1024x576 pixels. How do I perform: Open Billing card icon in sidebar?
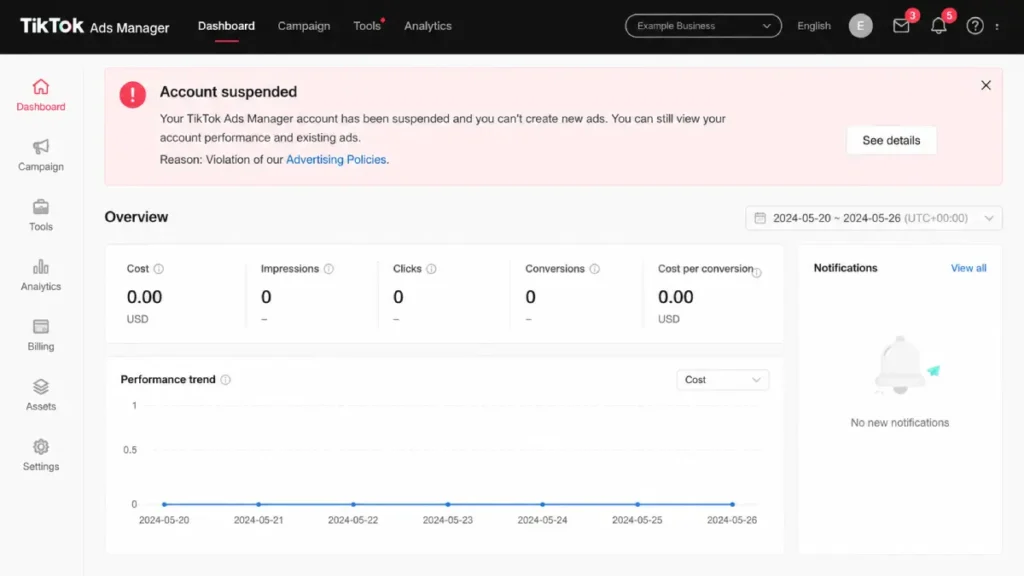(x=40, y=327)
